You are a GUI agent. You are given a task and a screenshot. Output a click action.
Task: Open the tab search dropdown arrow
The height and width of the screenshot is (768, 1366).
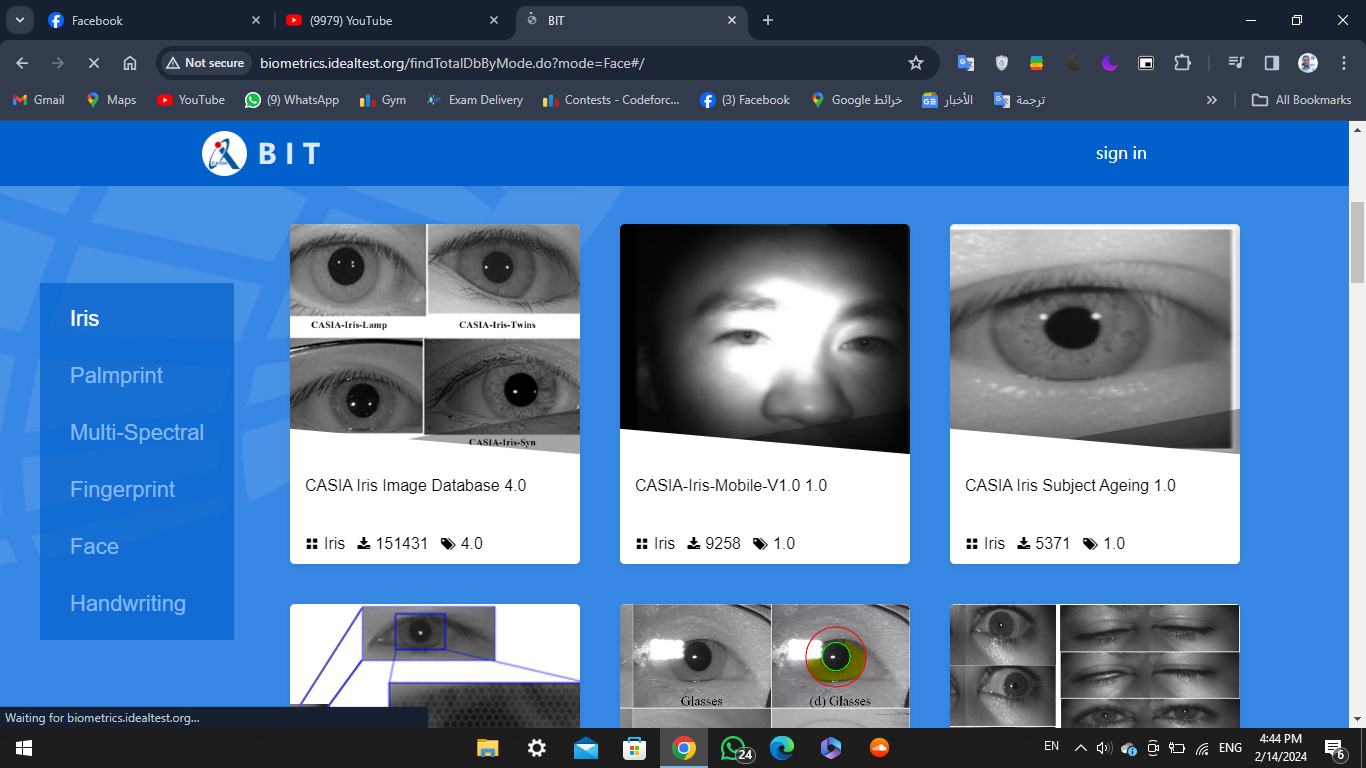click(x=20, y=20)
